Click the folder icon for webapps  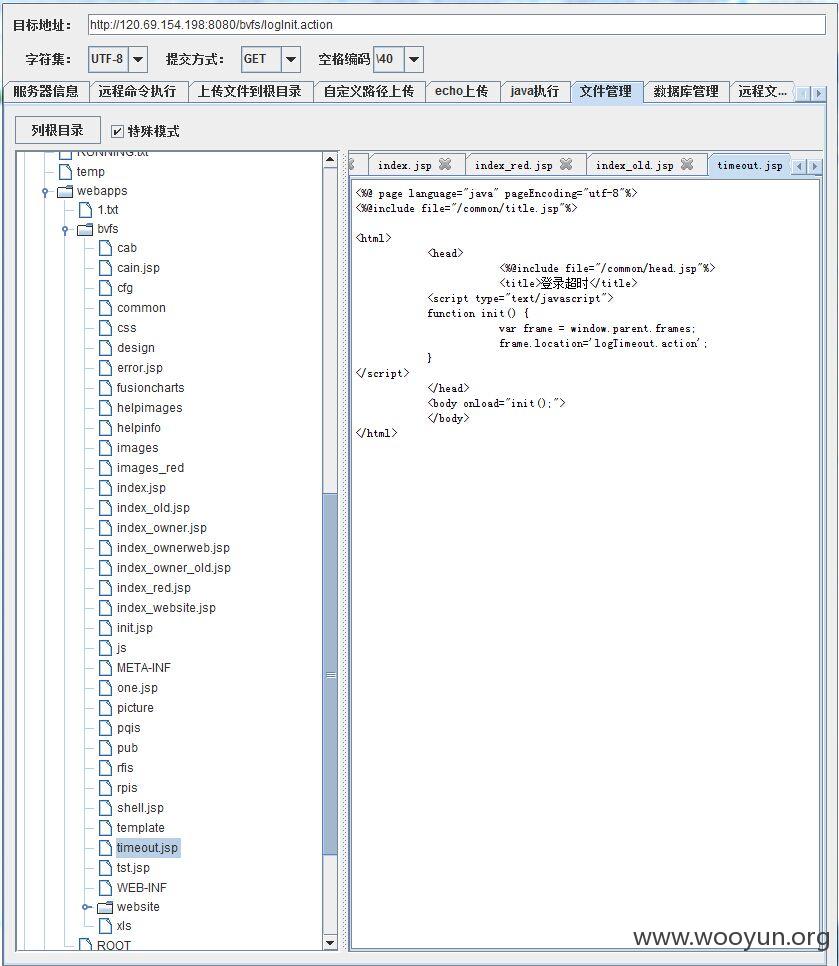tap(65, 191)
